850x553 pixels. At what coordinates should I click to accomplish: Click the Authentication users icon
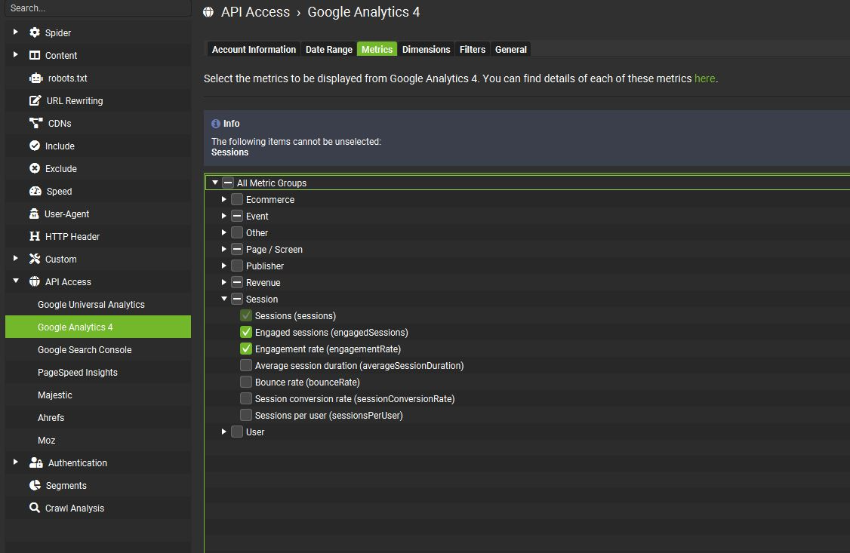[x=36, y=462]
